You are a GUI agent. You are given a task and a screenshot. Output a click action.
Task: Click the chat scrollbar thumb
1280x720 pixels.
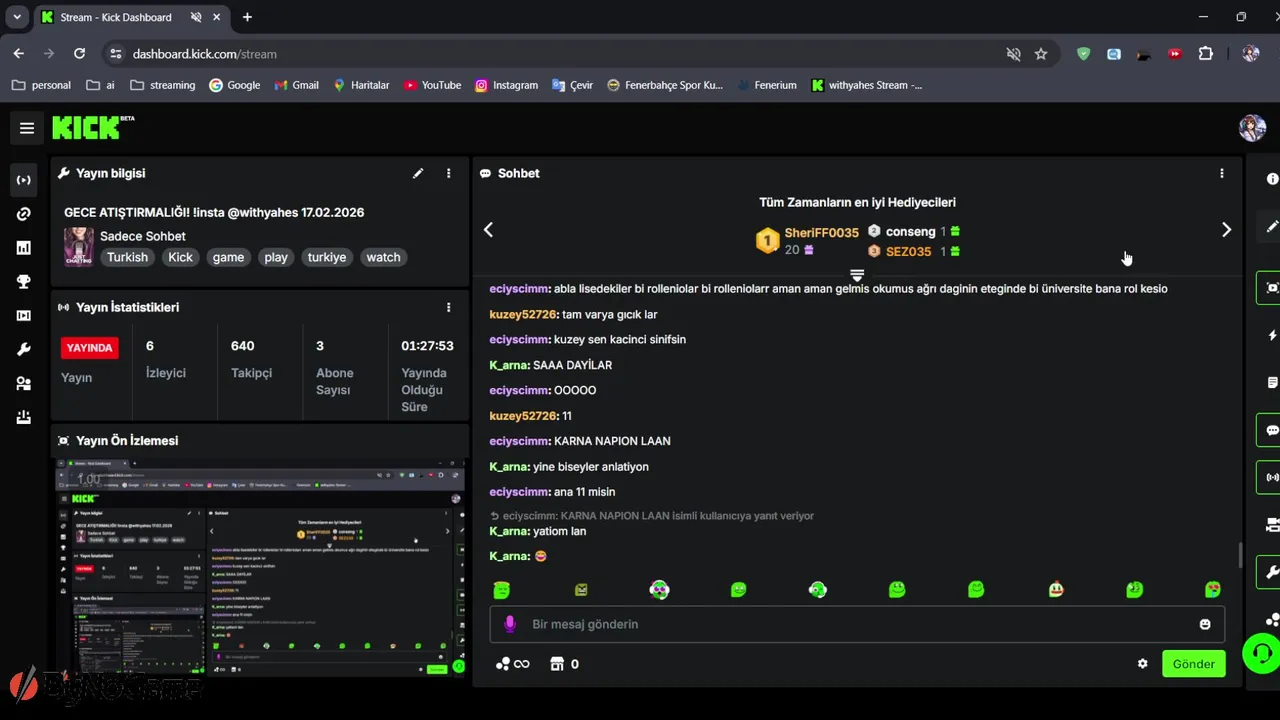[x=1241, y=555]
